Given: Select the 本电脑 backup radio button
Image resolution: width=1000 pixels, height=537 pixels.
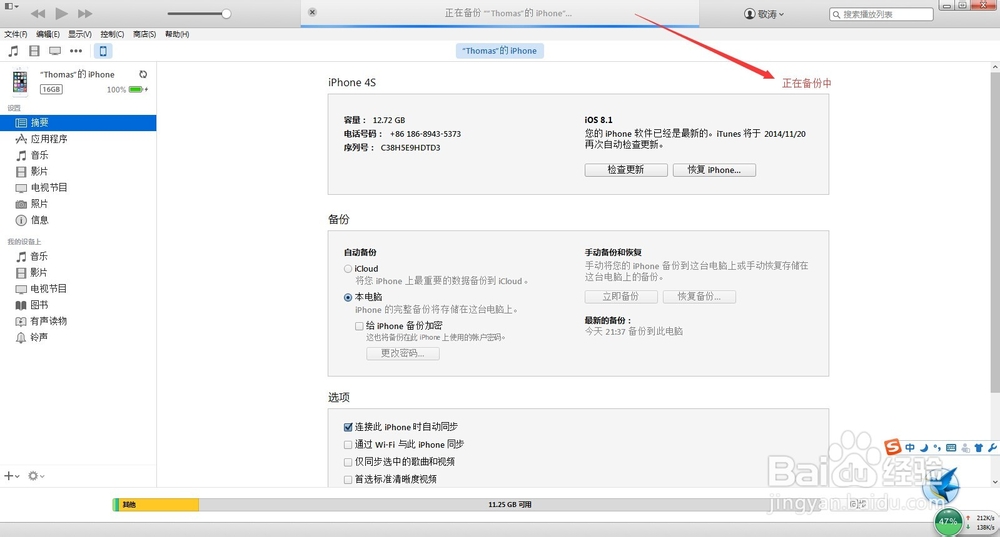Looking at the screenshot, I should pos(348,297).
